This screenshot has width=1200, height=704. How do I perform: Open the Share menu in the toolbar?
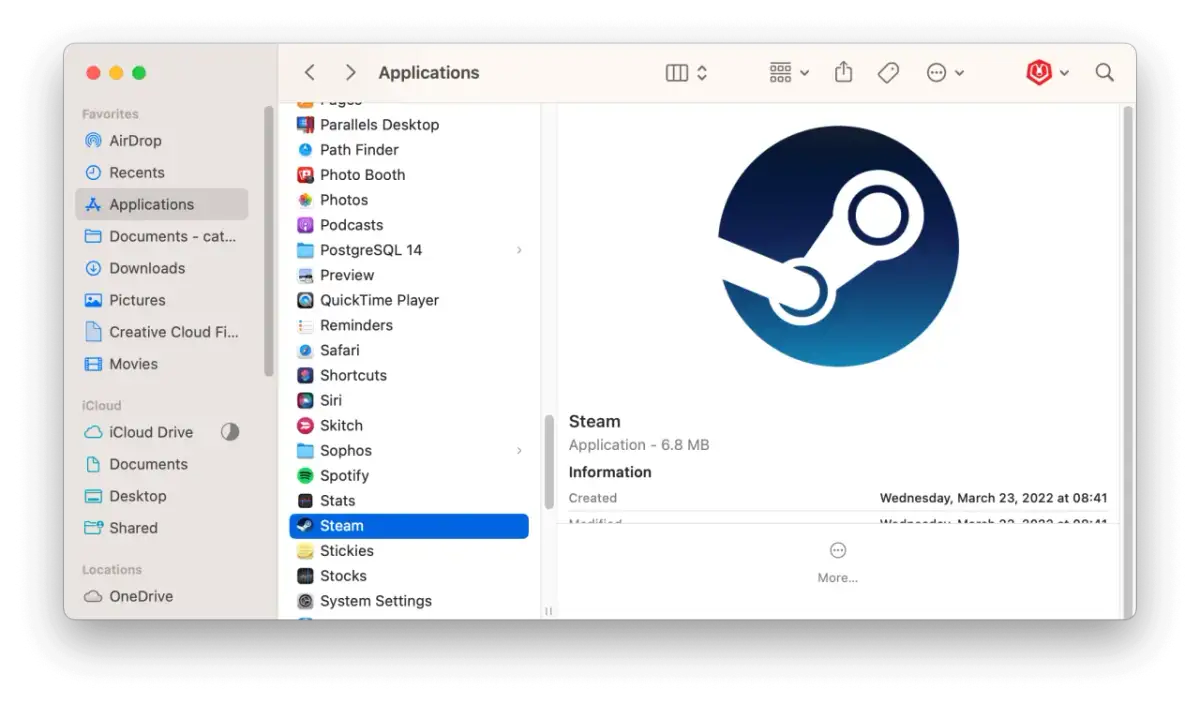pyautogui.click(x=843, y=72)
